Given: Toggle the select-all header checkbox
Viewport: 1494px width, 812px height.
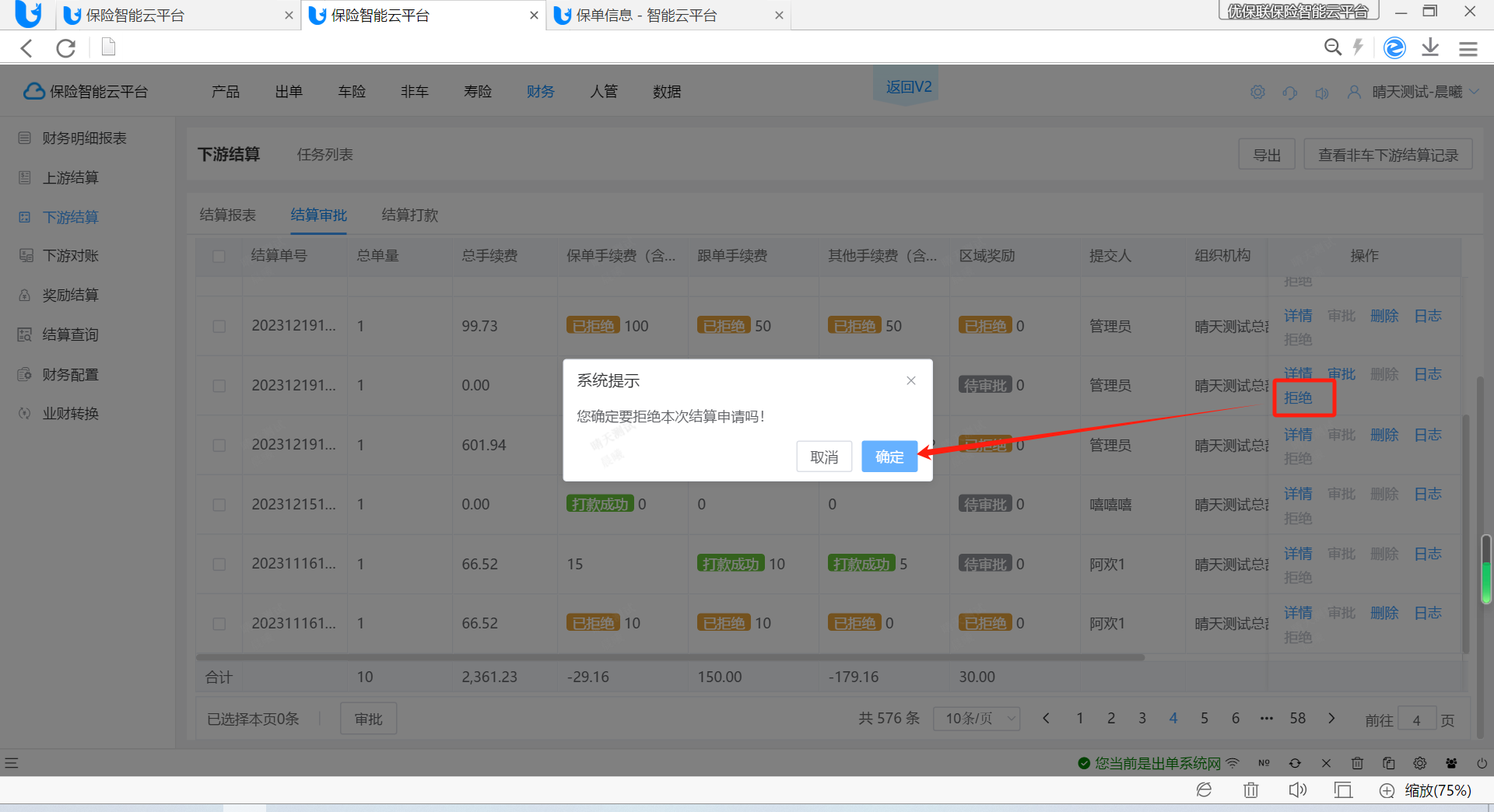Looking at the screenshot, I should (x=219, y=256).
